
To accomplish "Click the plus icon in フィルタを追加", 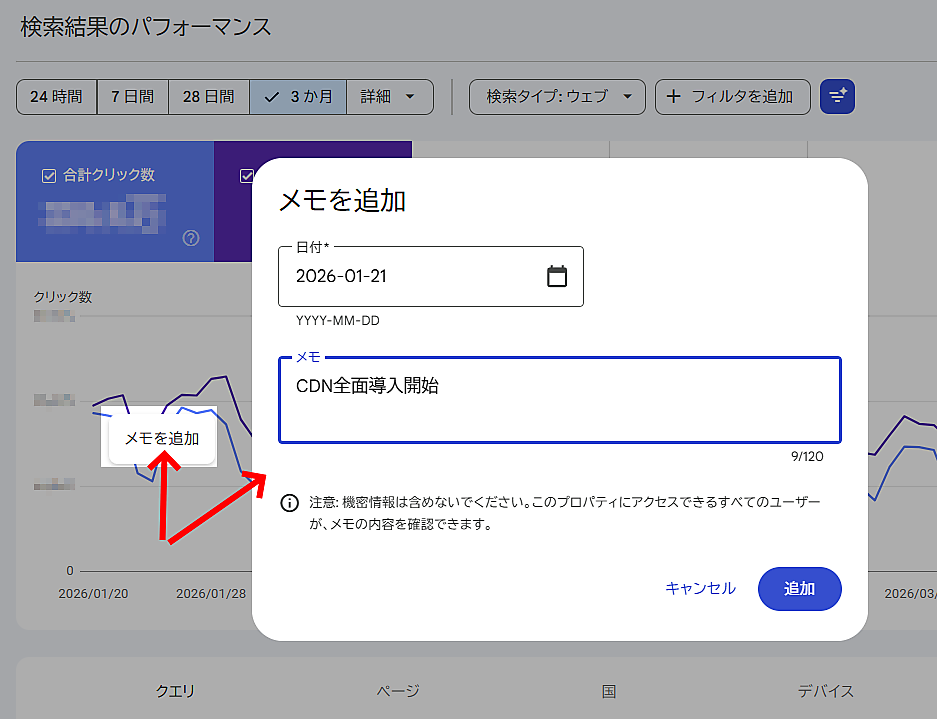I will click(x=674, y=96).
